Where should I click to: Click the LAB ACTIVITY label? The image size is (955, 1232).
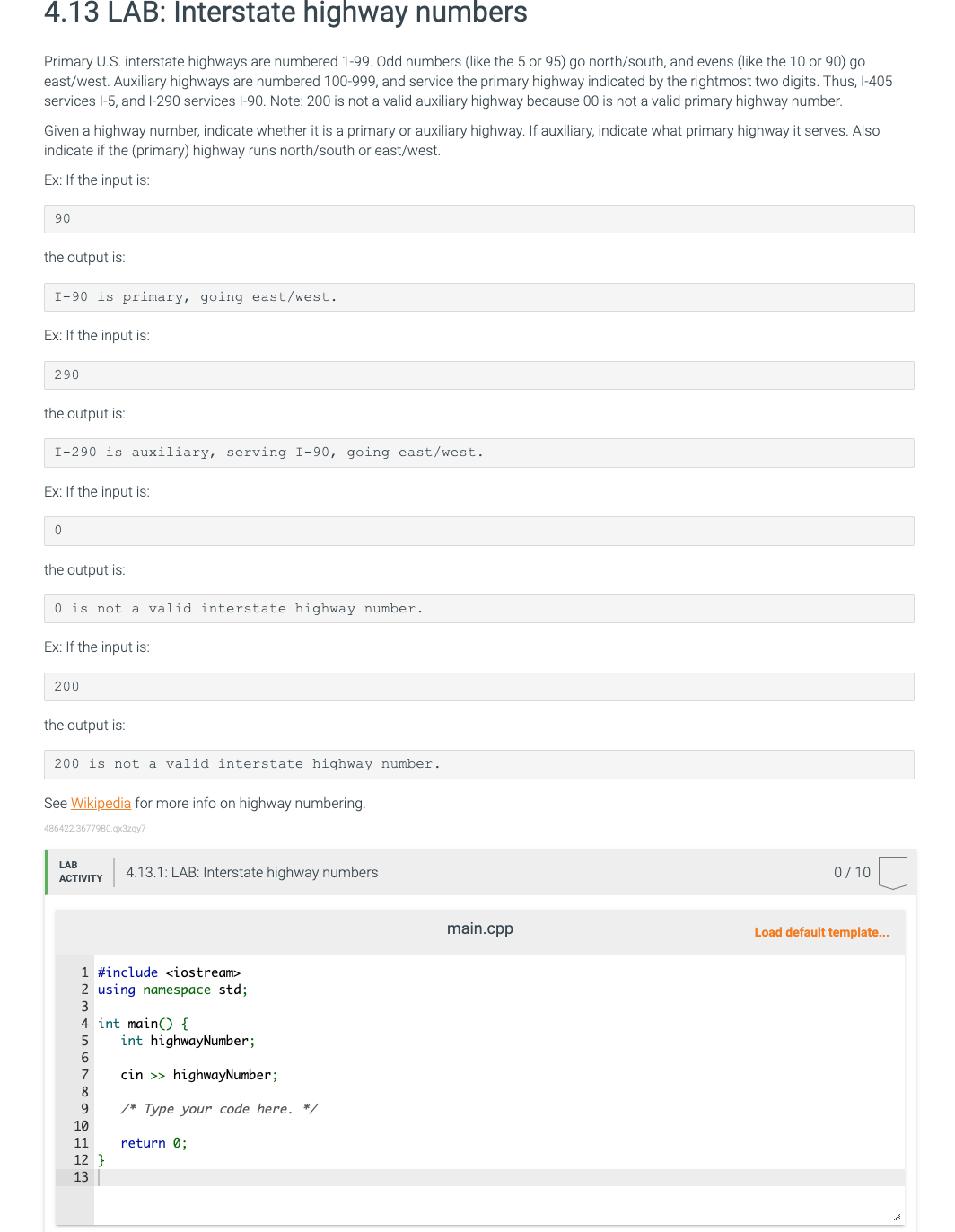(x=81, y=872)
